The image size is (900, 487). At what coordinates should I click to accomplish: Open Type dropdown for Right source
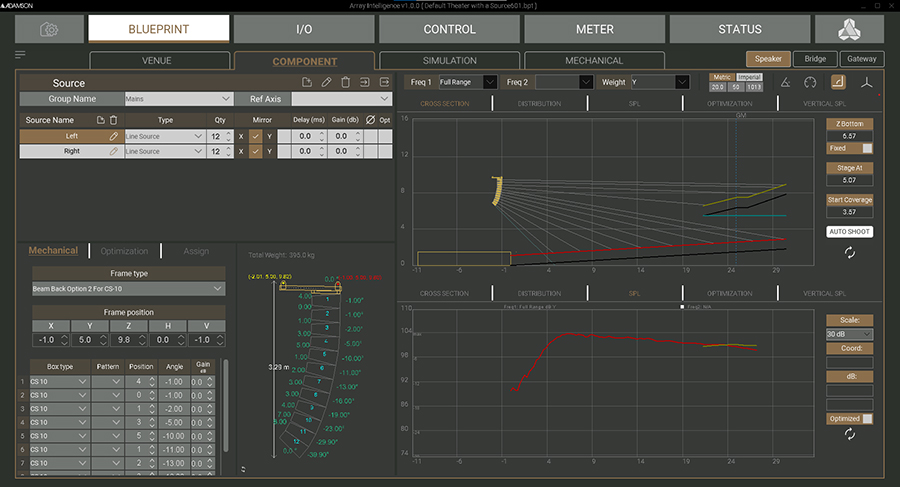[165, 151]
